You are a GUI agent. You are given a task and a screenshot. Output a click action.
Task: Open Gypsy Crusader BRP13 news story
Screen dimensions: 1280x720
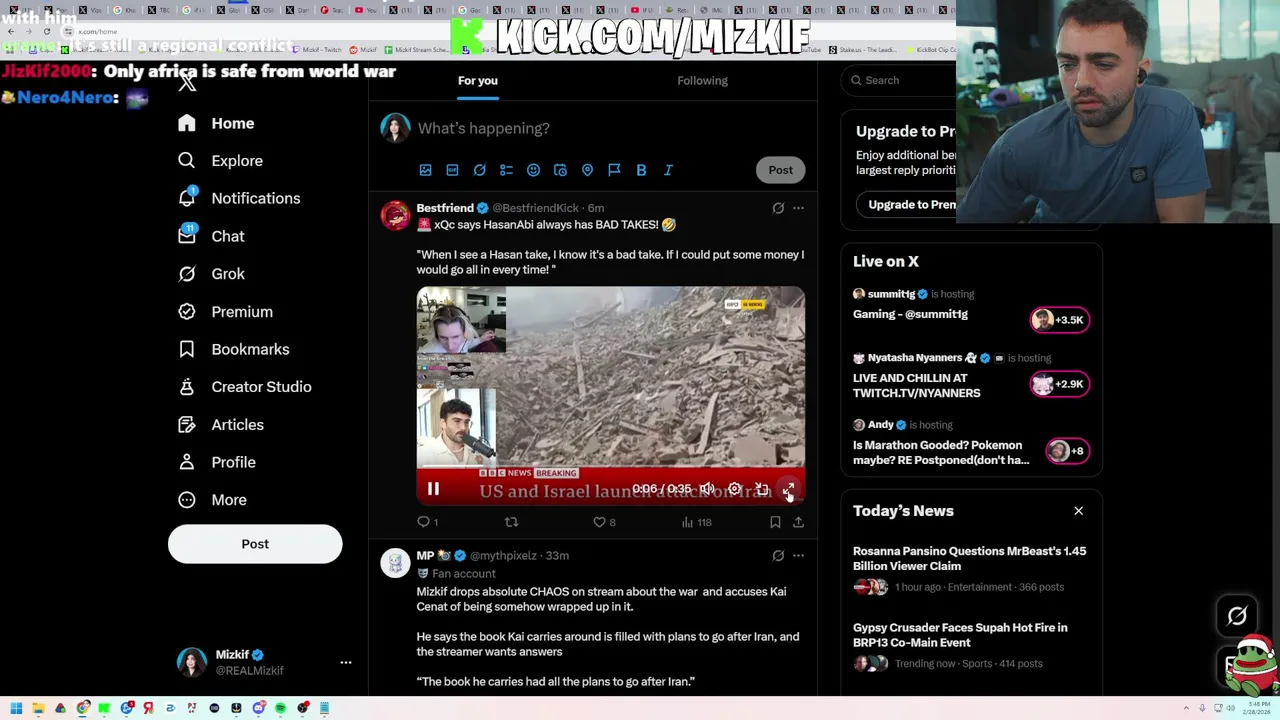(970, 645)
